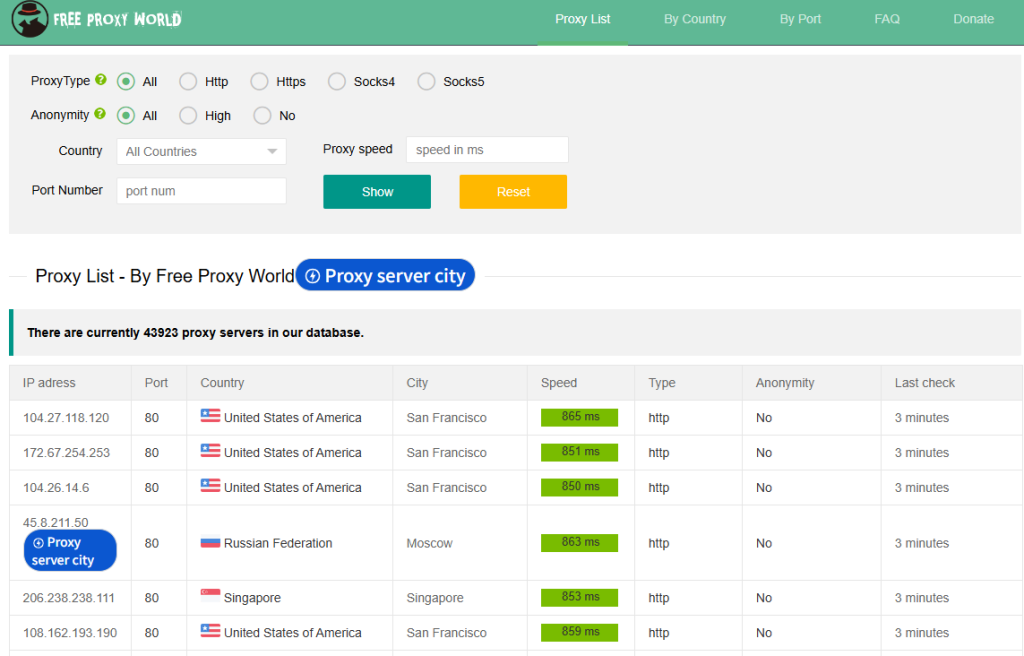Viewport: 1024px width, 656px height.
Task: Click the Port Number input field
Action: pos(201,191)
